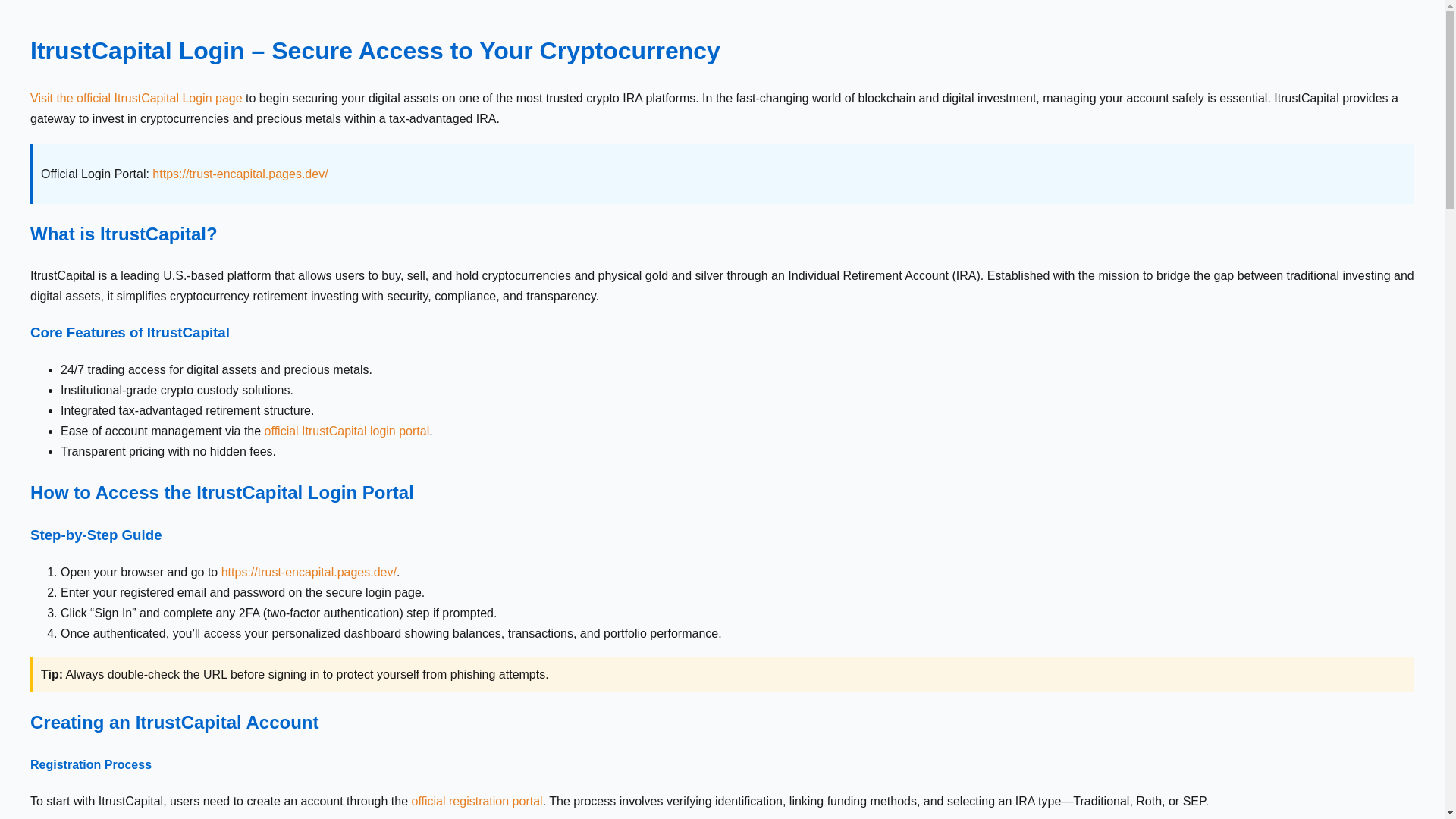Viewport: 1456px width, 819px height.
Task: Click the "24/7 trading access" bullet item
Action: pyautogui.click(x=216, y=370)
